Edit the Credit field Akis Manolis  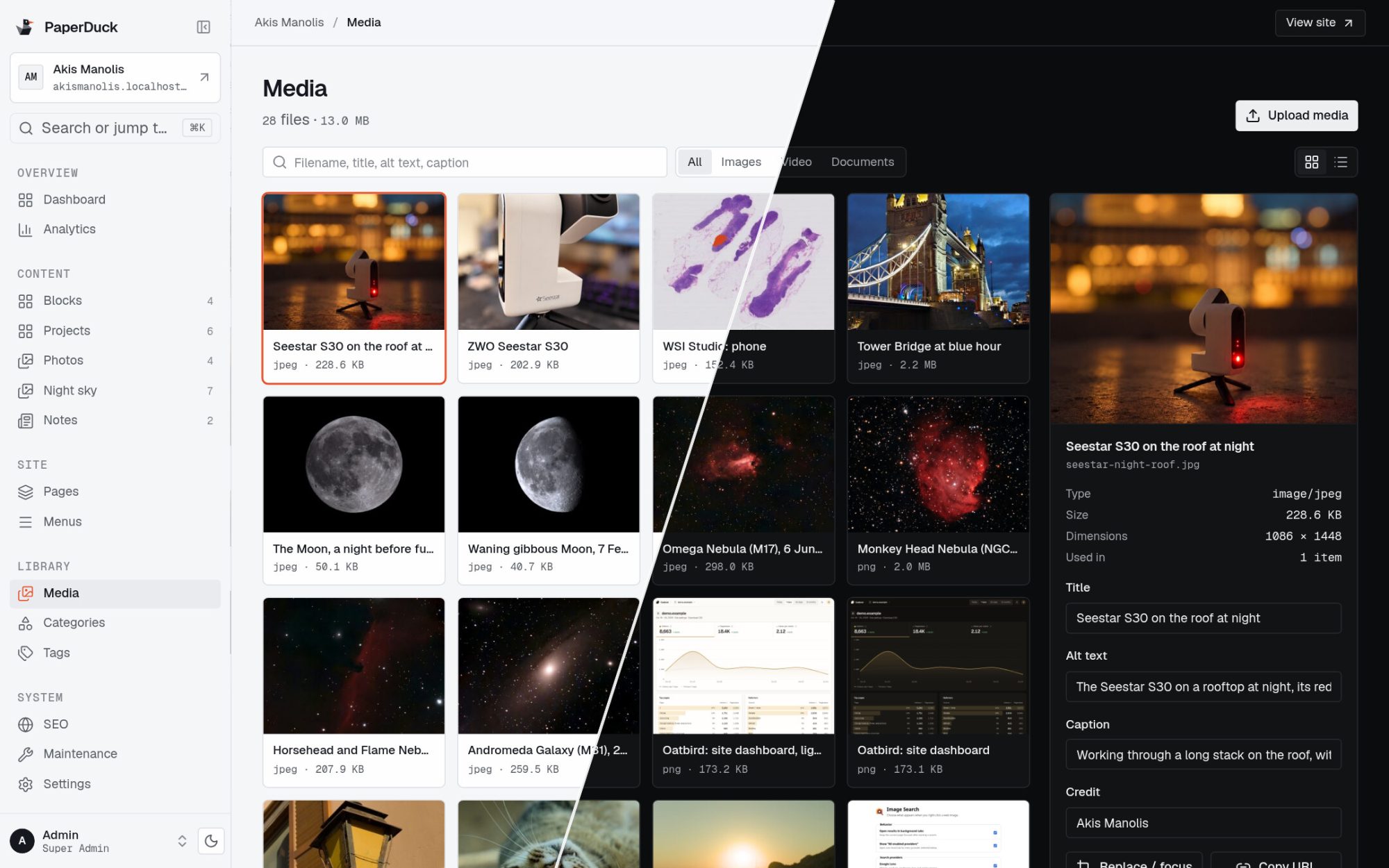[x=1203, y=823]
